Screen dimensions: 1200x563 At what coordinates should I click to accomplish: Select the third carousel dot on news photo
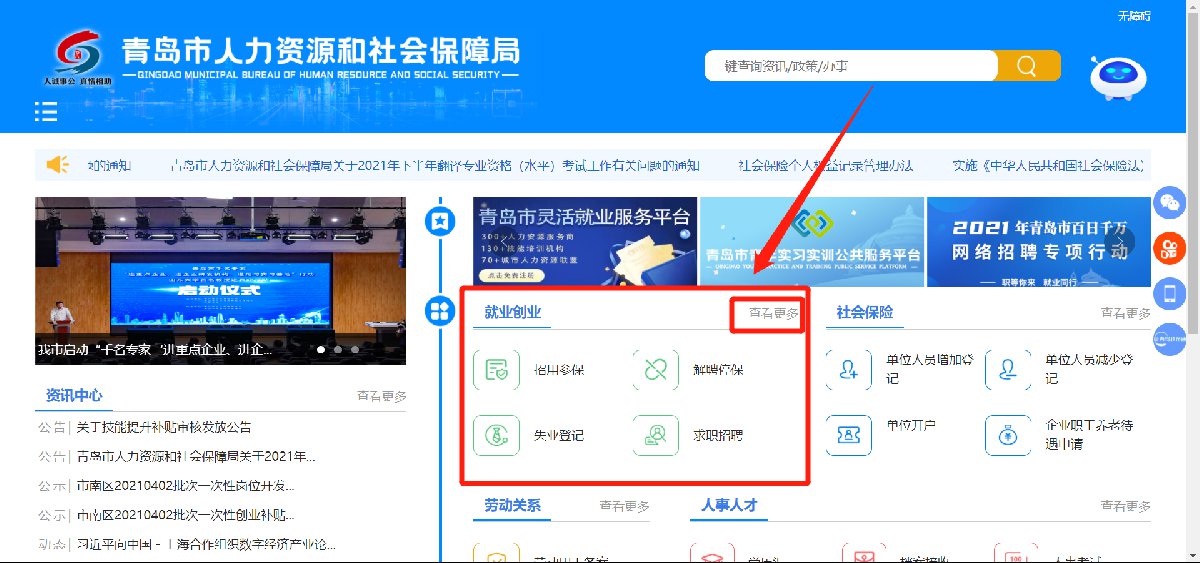pos(356,350)
